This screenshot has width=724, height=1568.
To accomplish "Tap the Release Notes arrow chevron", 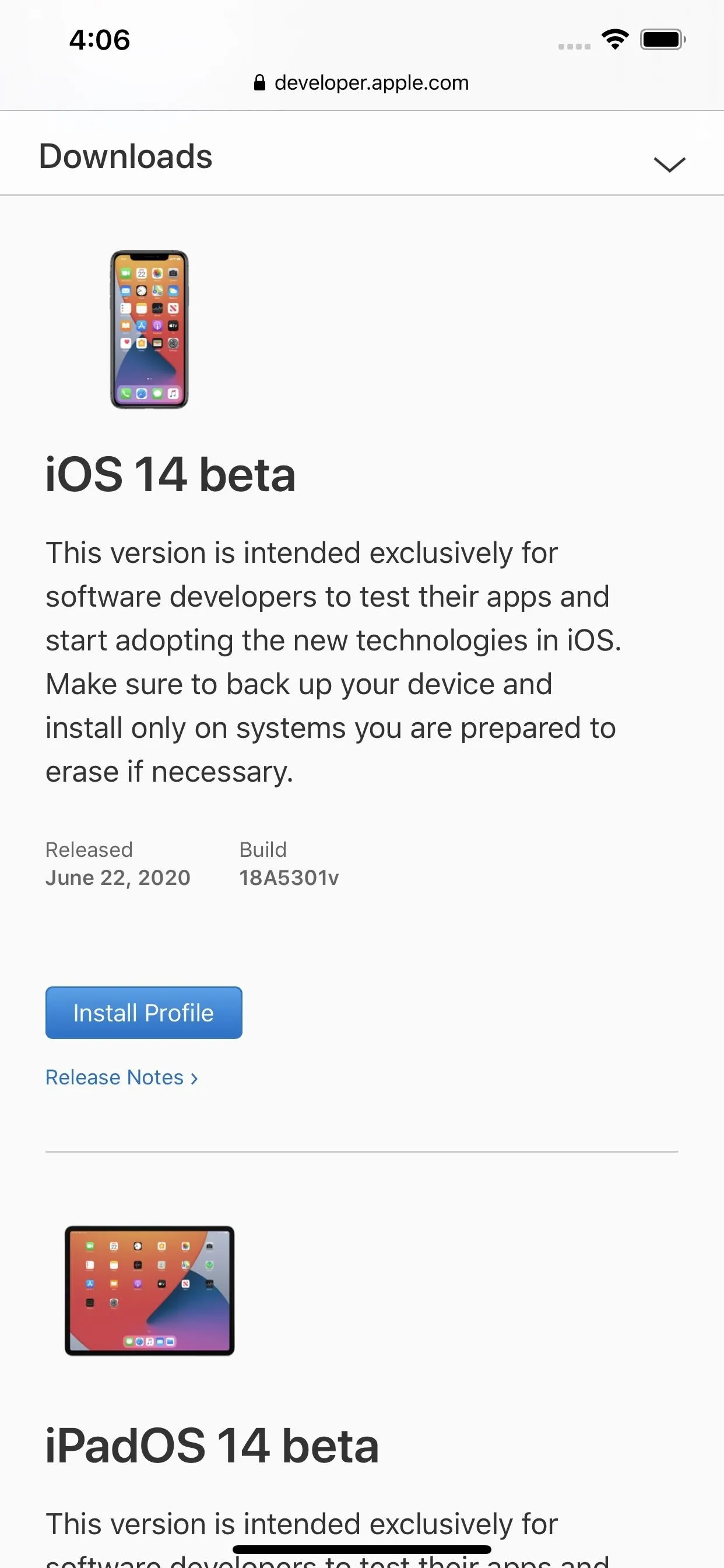I will click(x=194, y=1078).
